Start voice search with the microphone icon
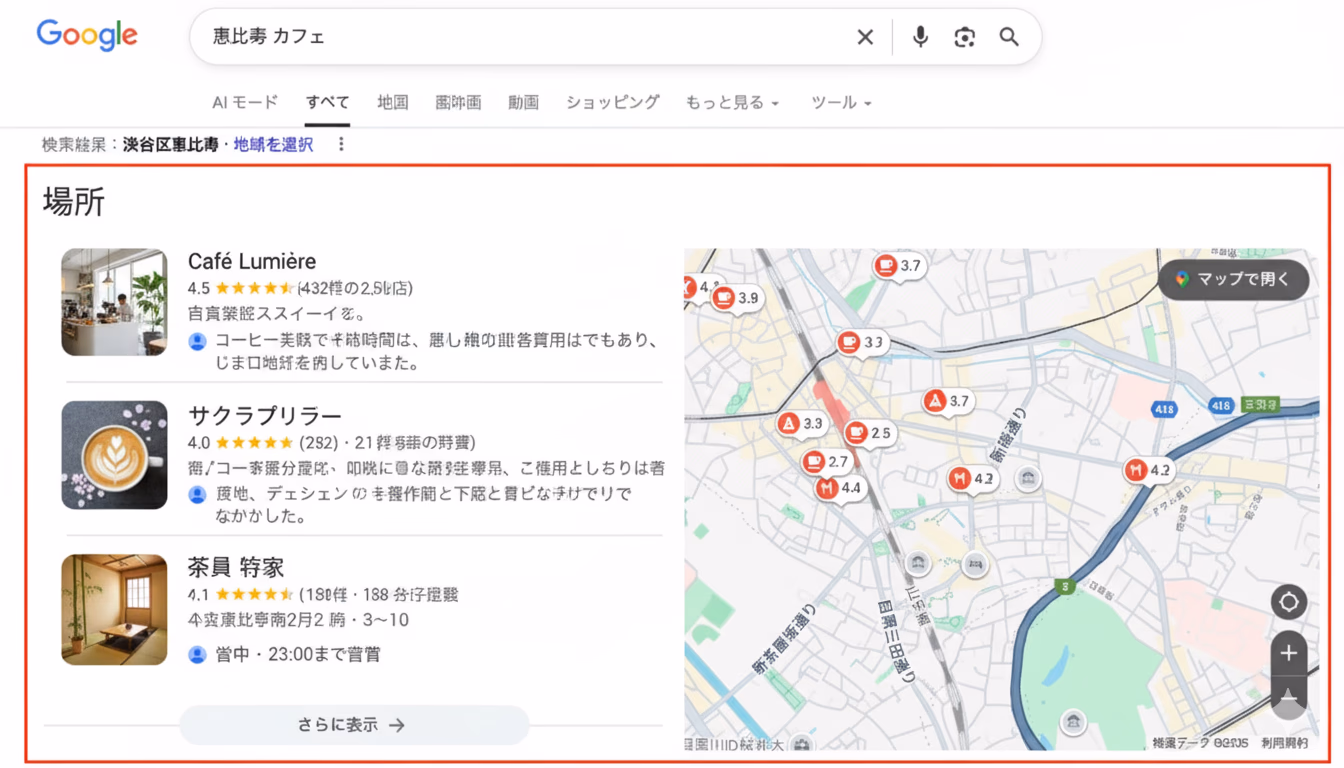The image size is (1344, 768). [920, 37]
